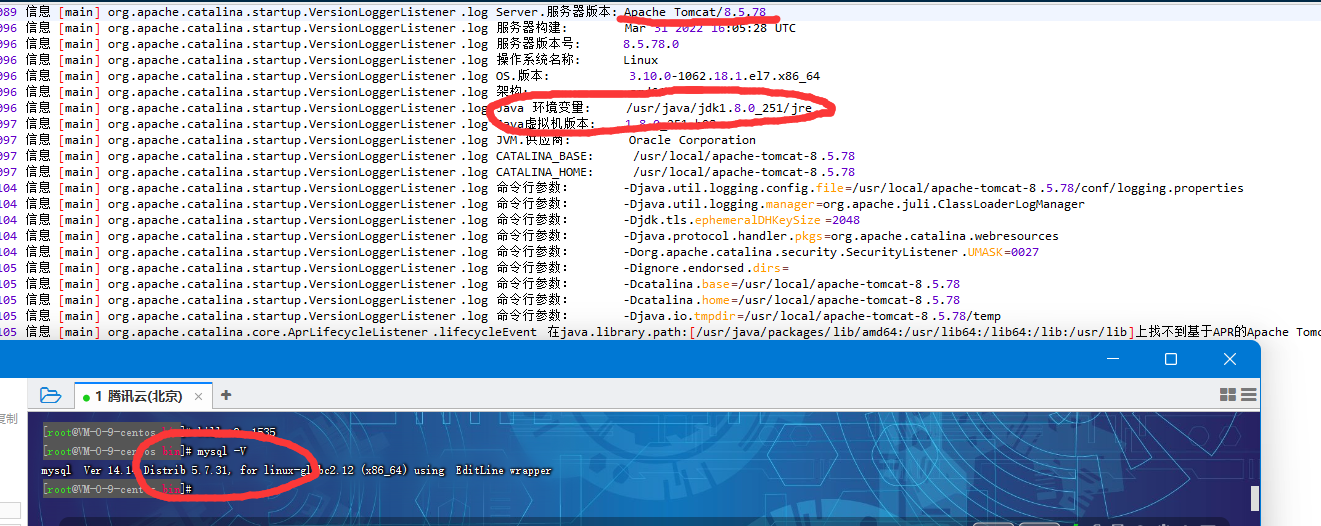Open the session folder icon in terminal
This screenshot has height=526, width=1321.
[50, 395]
